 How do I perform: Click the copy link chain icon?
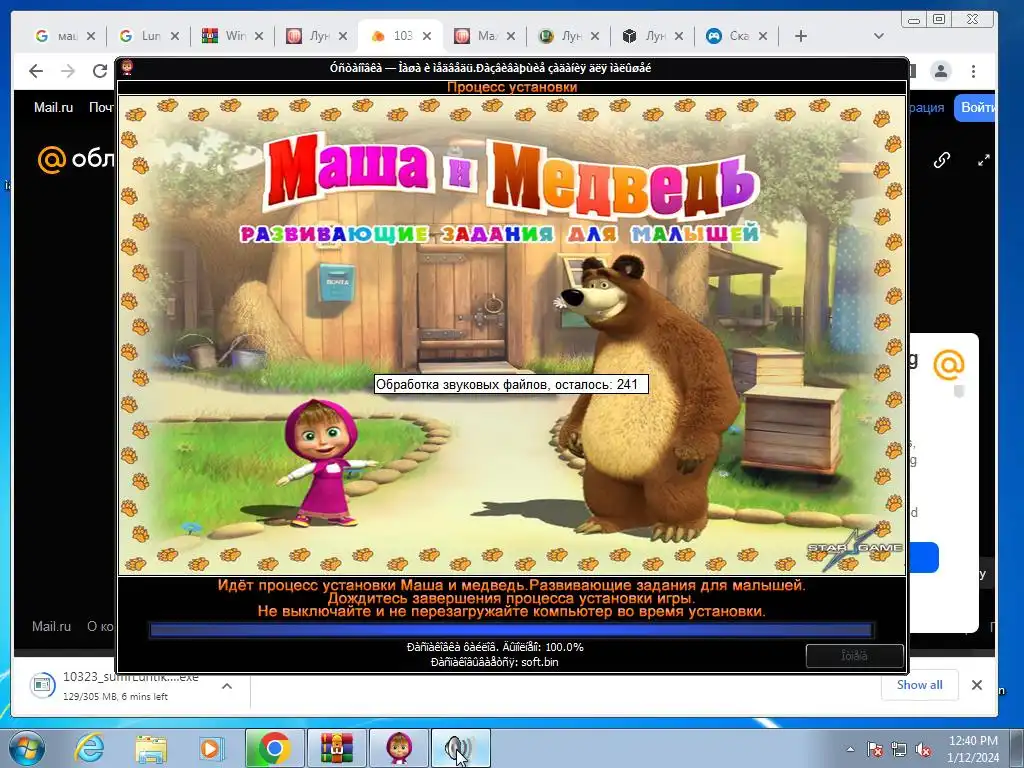coord(941,160)
